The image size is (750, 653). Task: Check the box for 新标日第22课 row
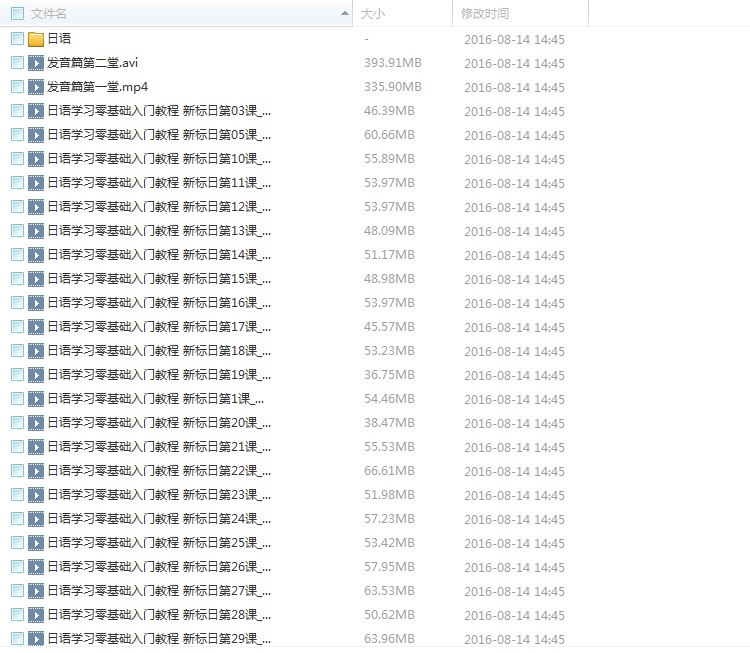(x=17, y=471)
